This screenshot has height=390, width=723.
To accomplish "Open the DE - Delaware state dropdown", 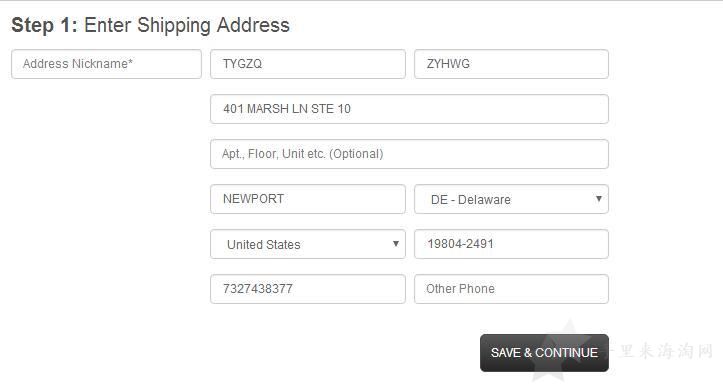I will [511, 199].
